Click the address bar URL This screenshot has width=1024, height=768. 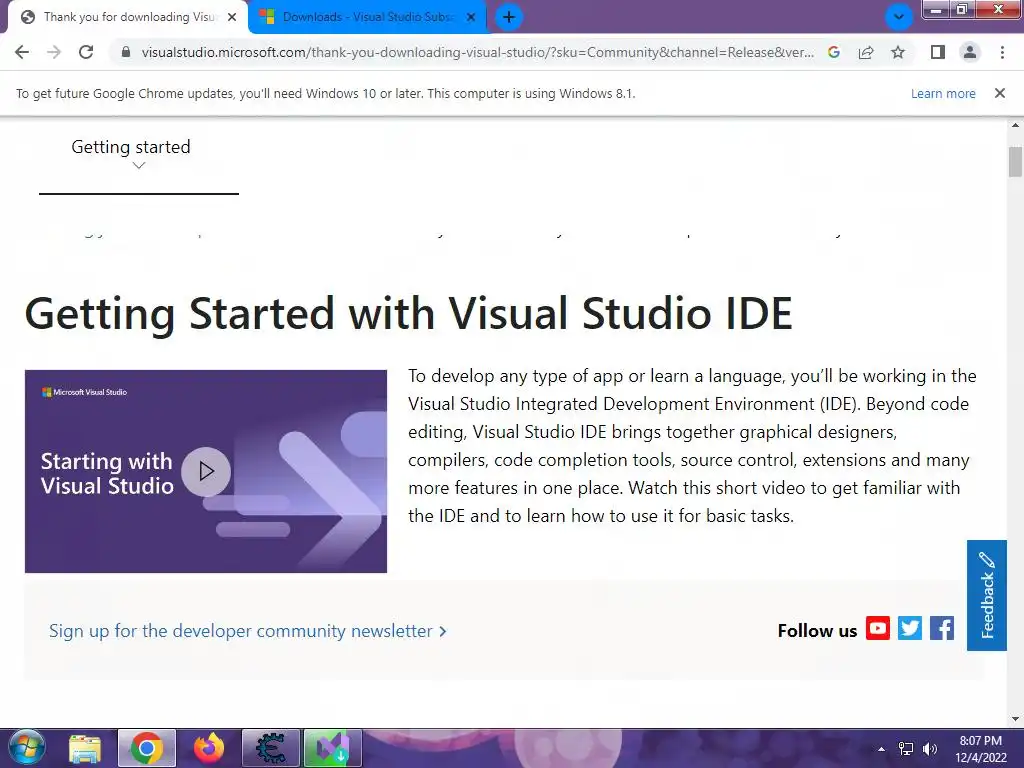coord(477,52)
